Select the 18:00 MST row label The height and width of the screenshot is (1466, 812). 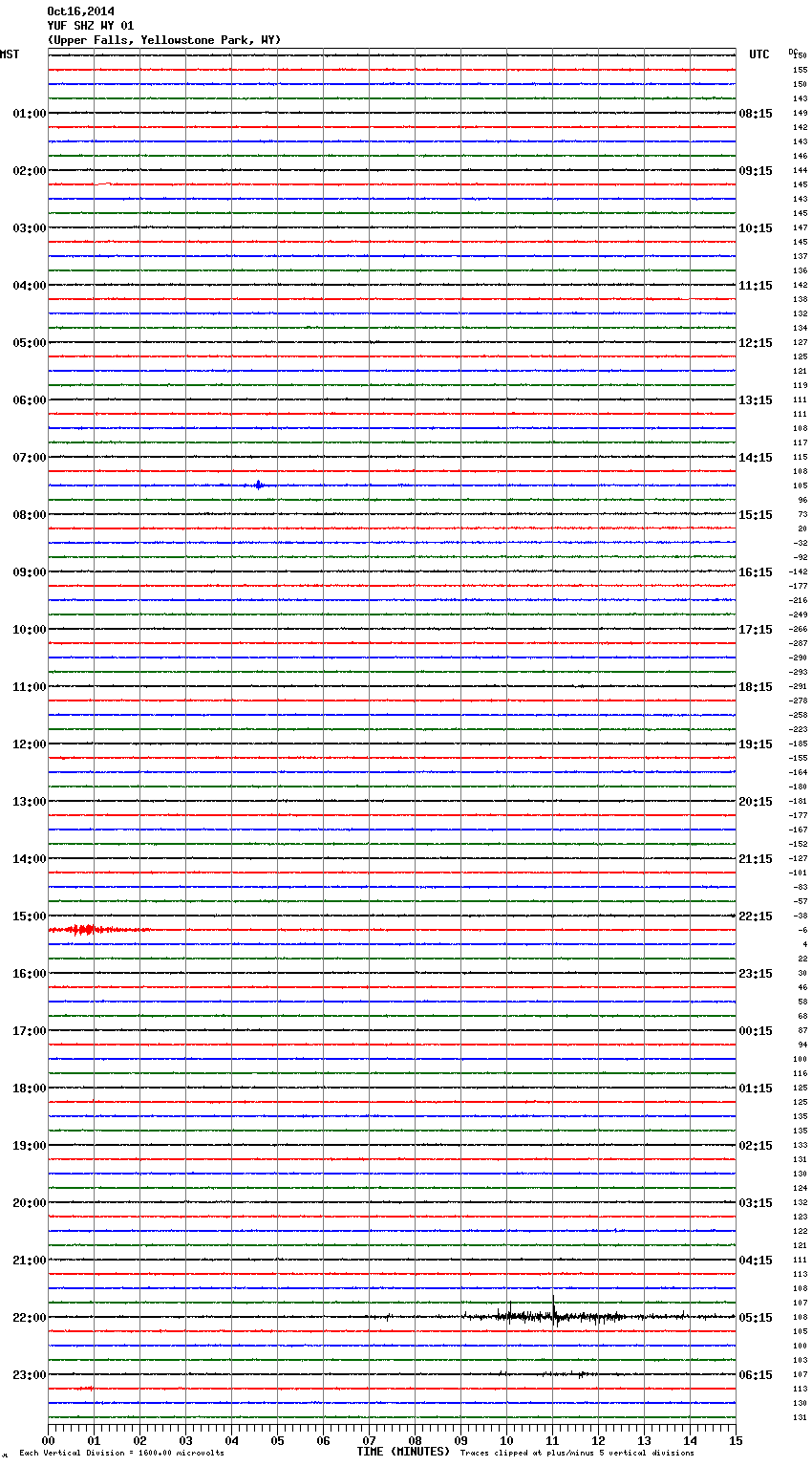[29, 1089]
